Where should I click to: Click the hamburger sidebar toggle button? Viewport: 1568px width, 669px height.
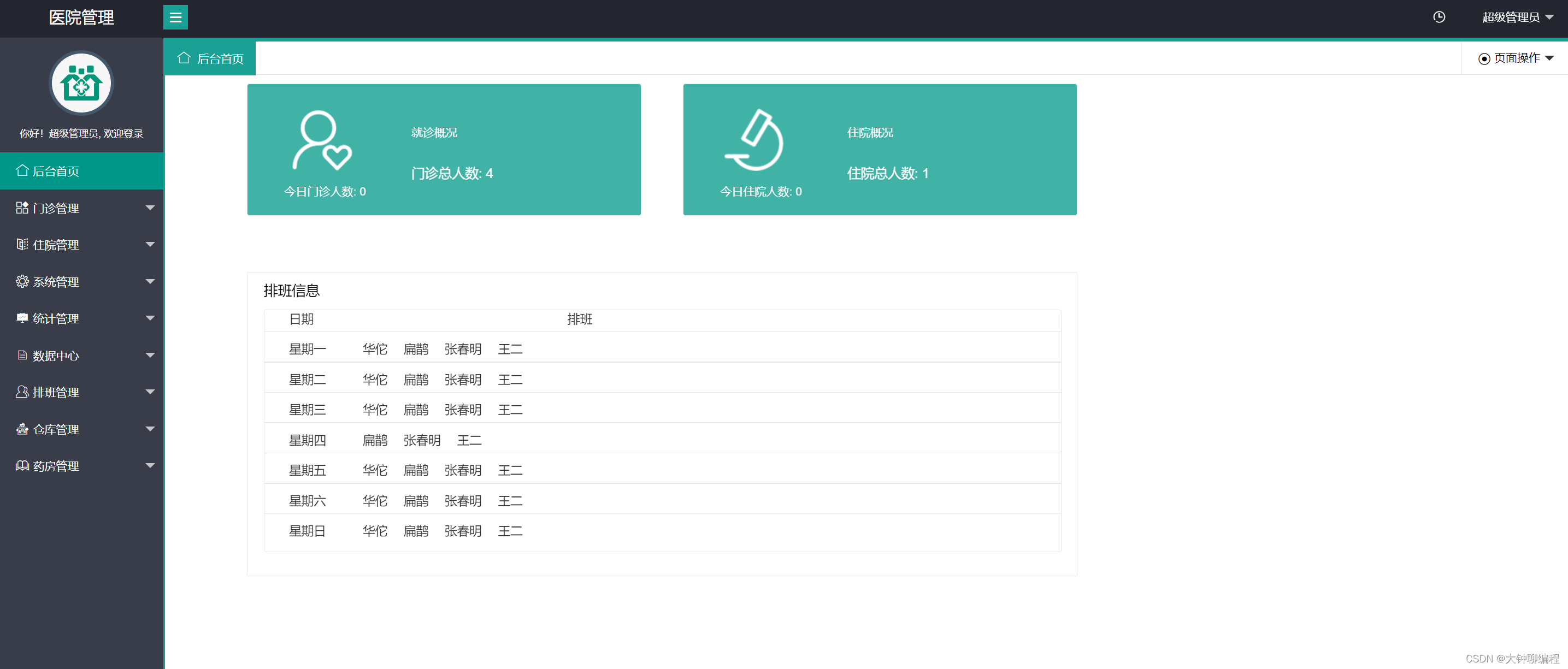pyautogui.click(x=175, y=17)
